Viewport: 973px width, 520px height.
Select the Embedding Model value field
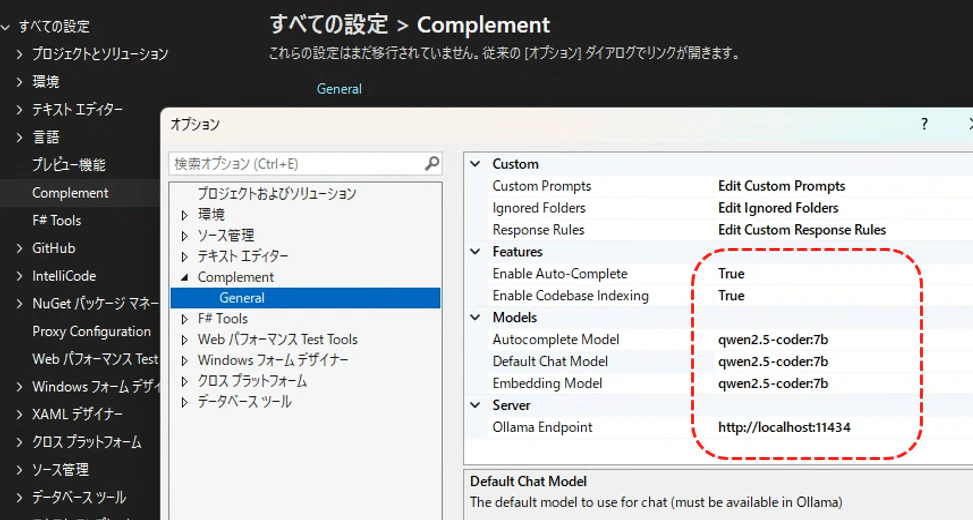773,383
